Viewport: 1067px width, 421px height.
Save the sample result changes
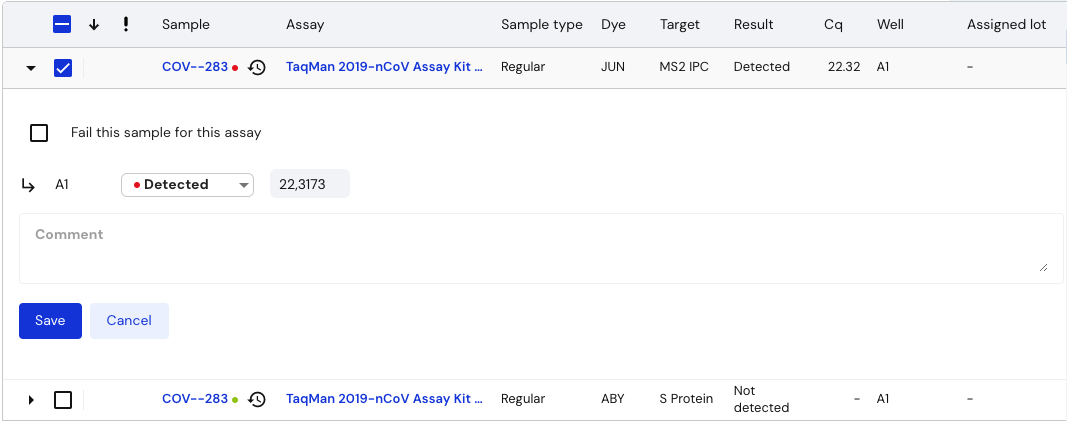pyautogui.click(x=50, y=321)
